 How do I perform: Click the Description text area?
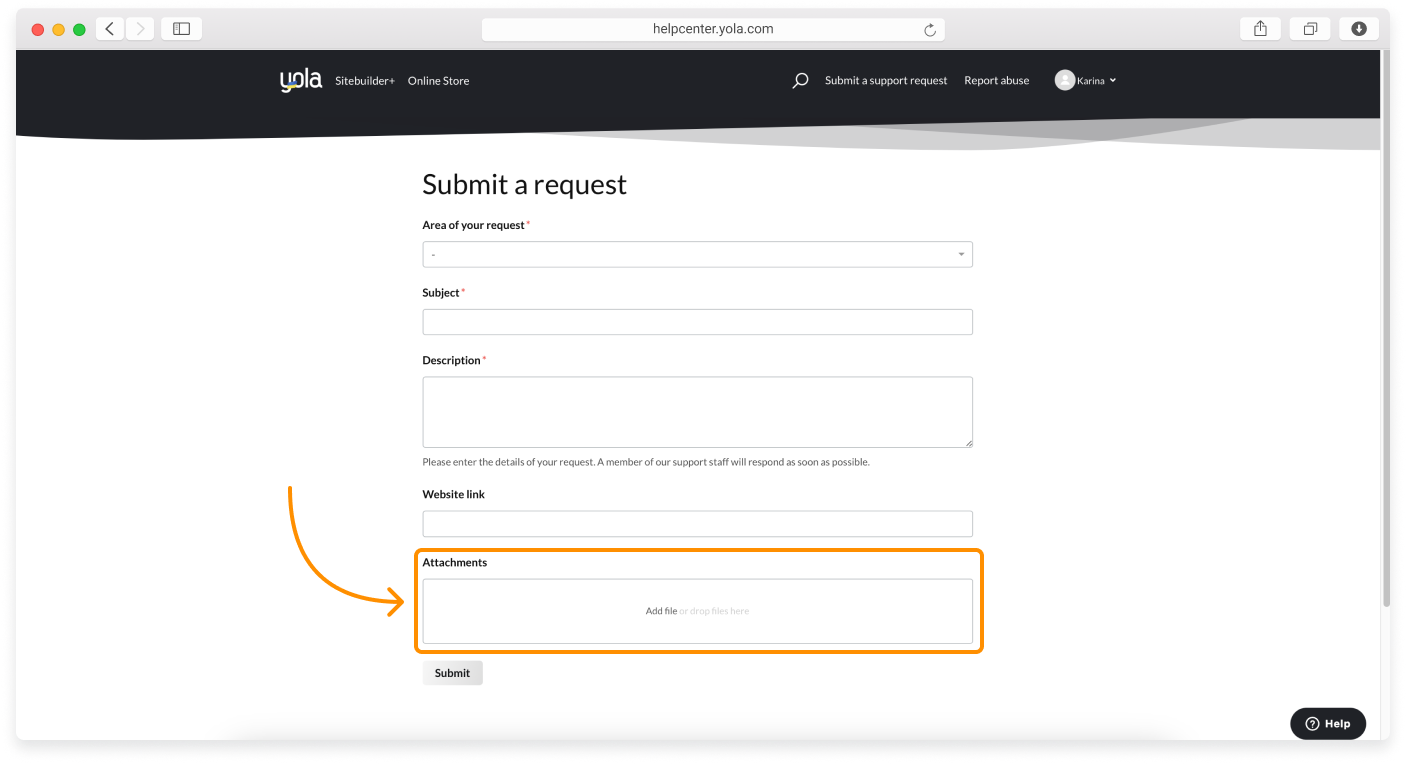point(697,411)
